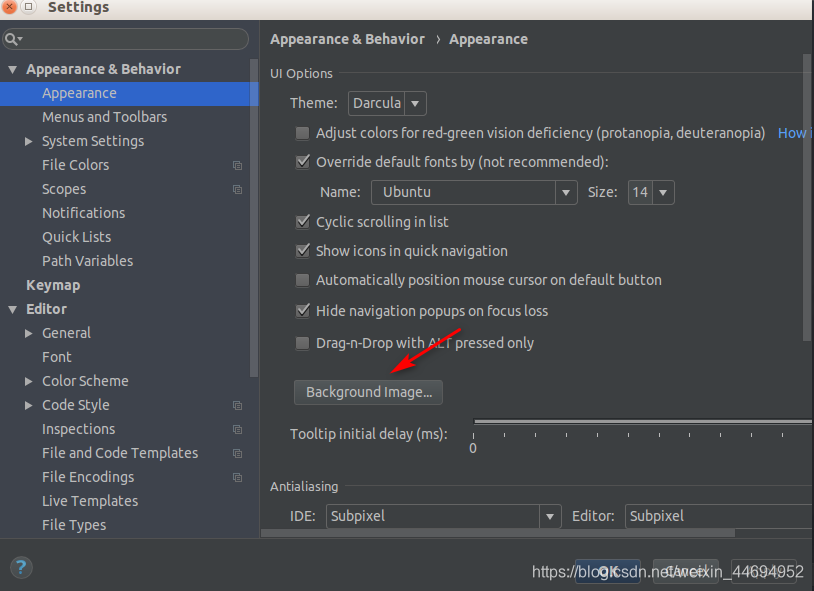The image size is (814, 591).
Task: Click the copy icon beside File Colors
Action: [x=237, y=165]
